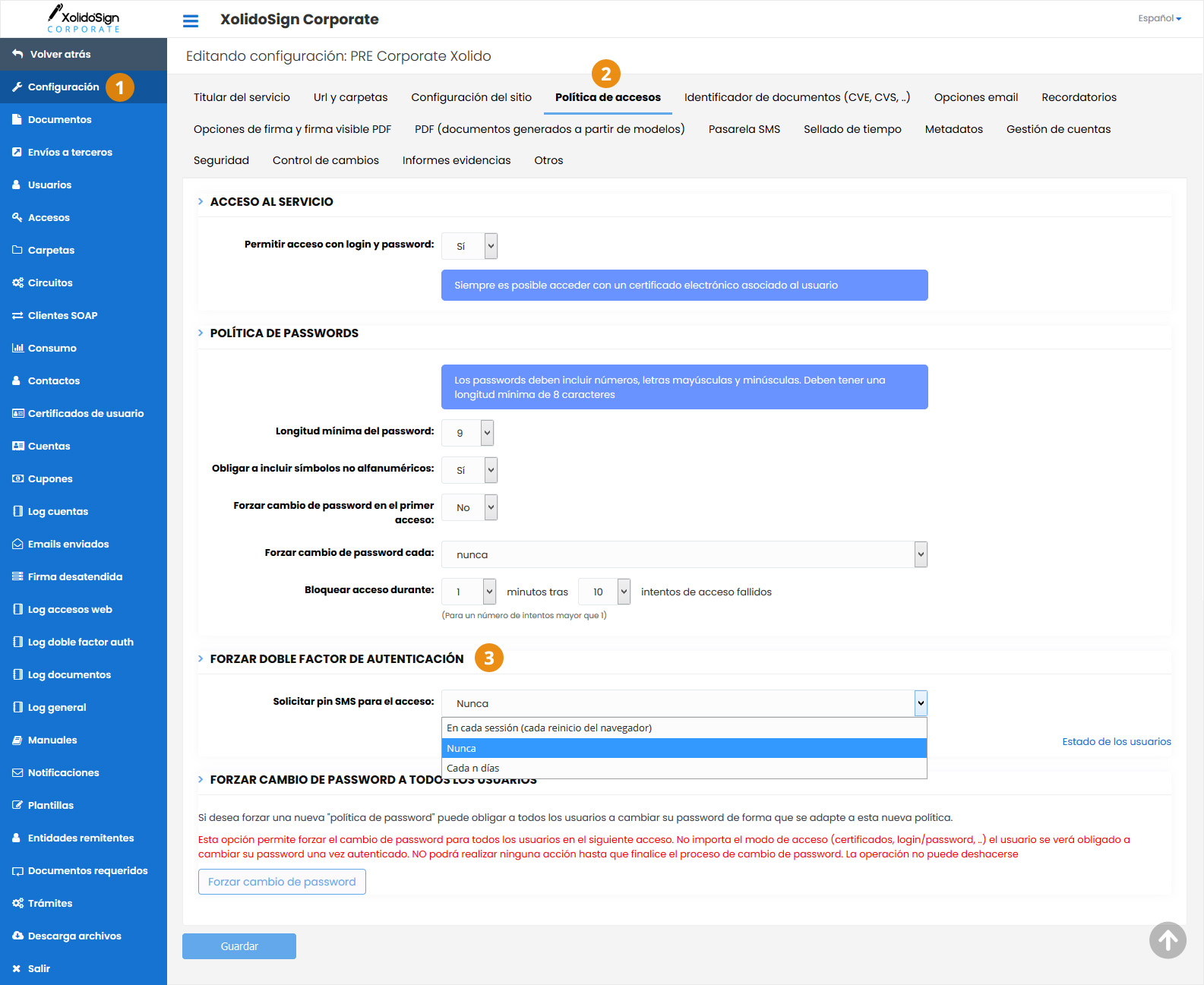Screen dimensions: 1204x985
Task: Click the Cupones money icon
Action: pos(18,478)
